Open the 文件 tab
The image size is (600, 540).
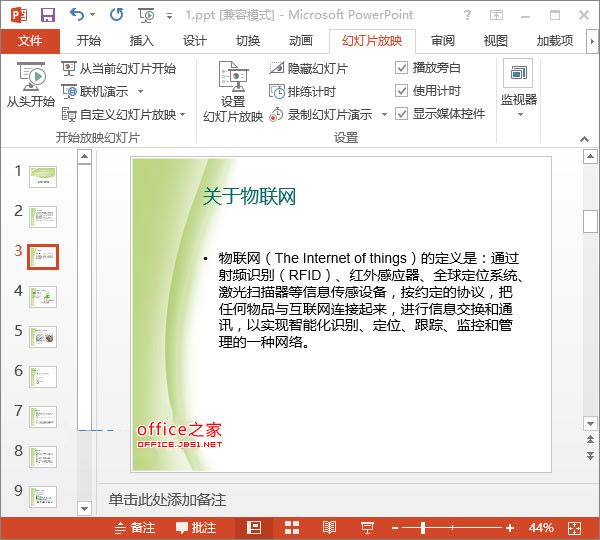[31, 41]
